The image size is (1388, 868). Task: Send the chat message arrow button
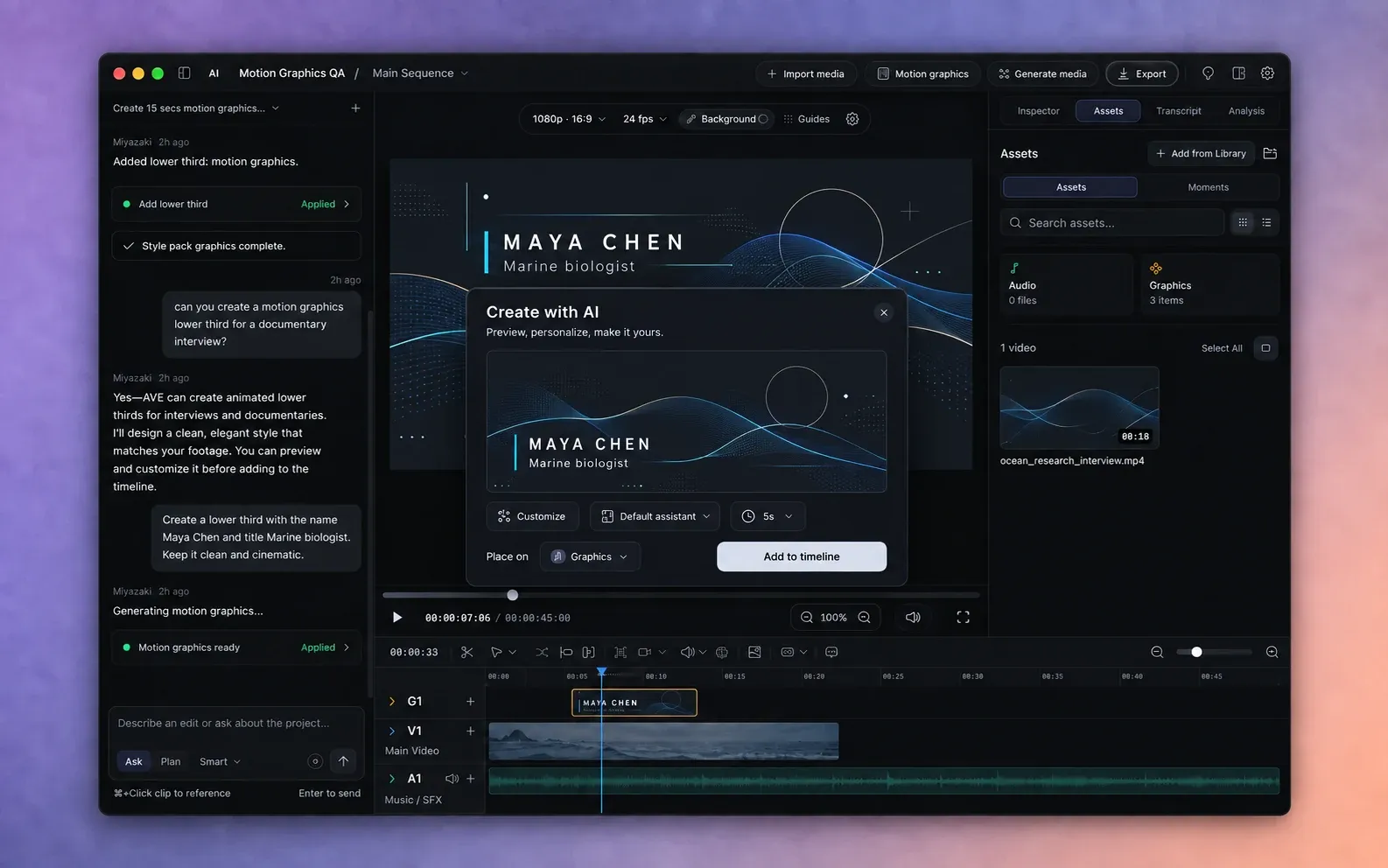[343, 761]
